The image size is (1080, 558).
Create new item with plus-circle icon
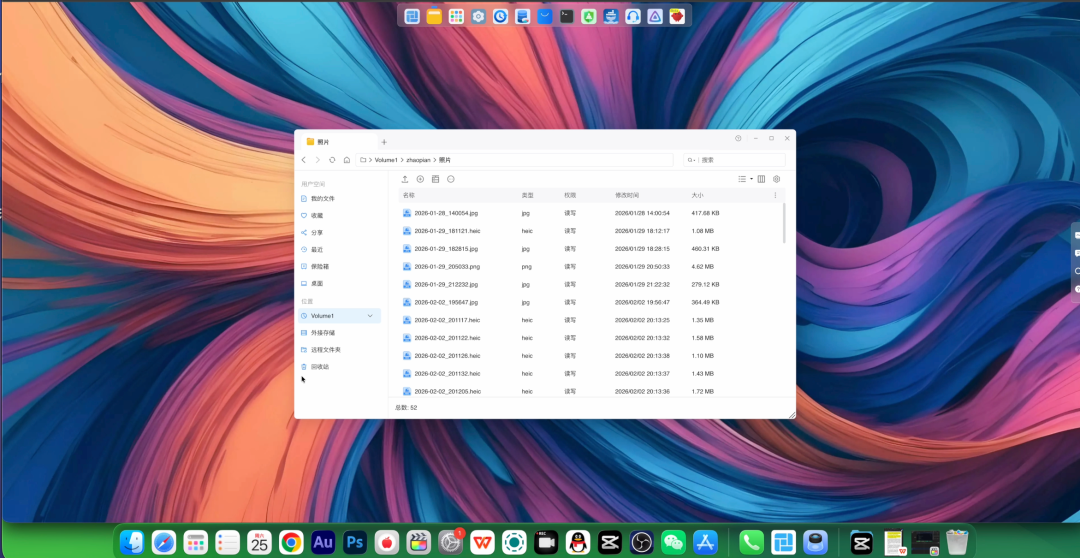click(420, 179)
